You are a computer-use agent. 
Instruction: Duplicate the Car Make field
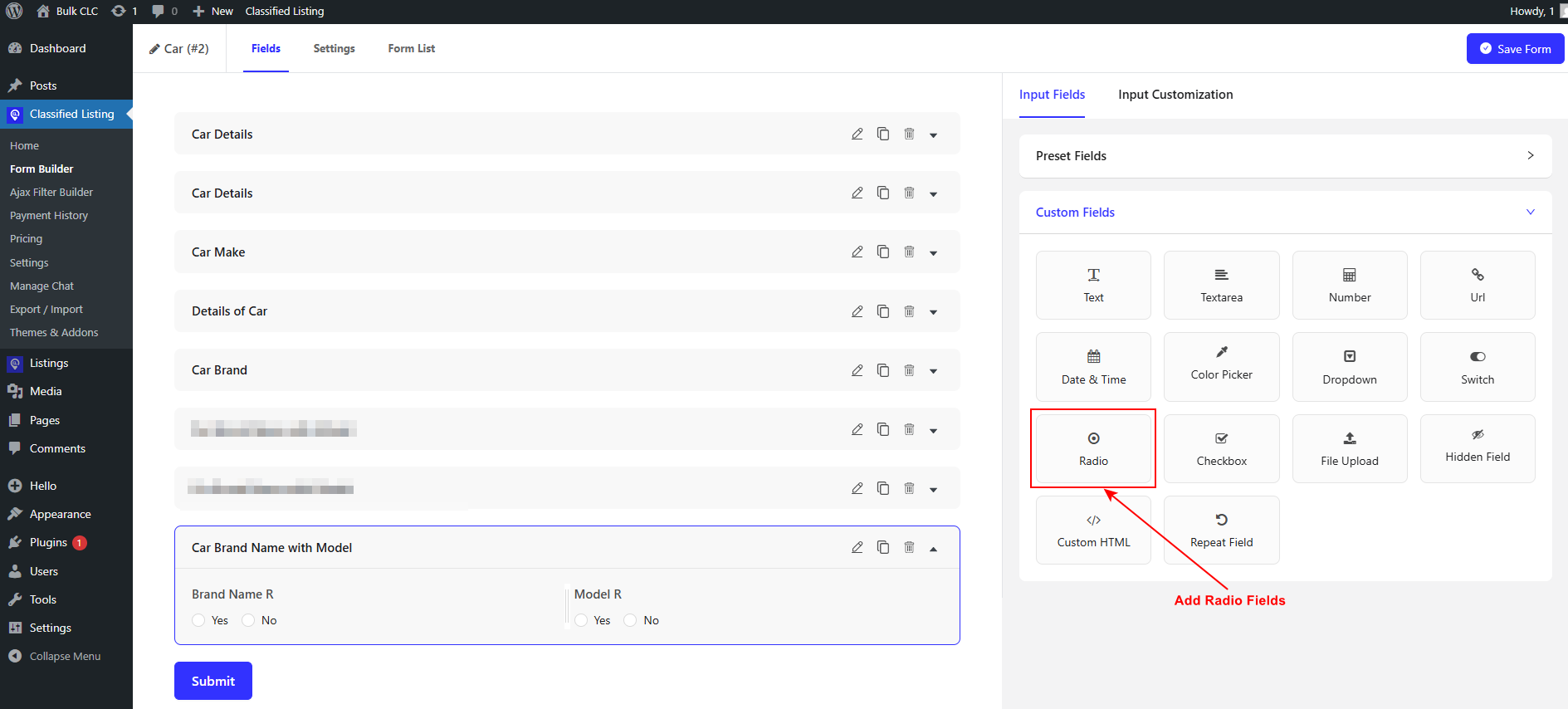(x=883, y=252)
